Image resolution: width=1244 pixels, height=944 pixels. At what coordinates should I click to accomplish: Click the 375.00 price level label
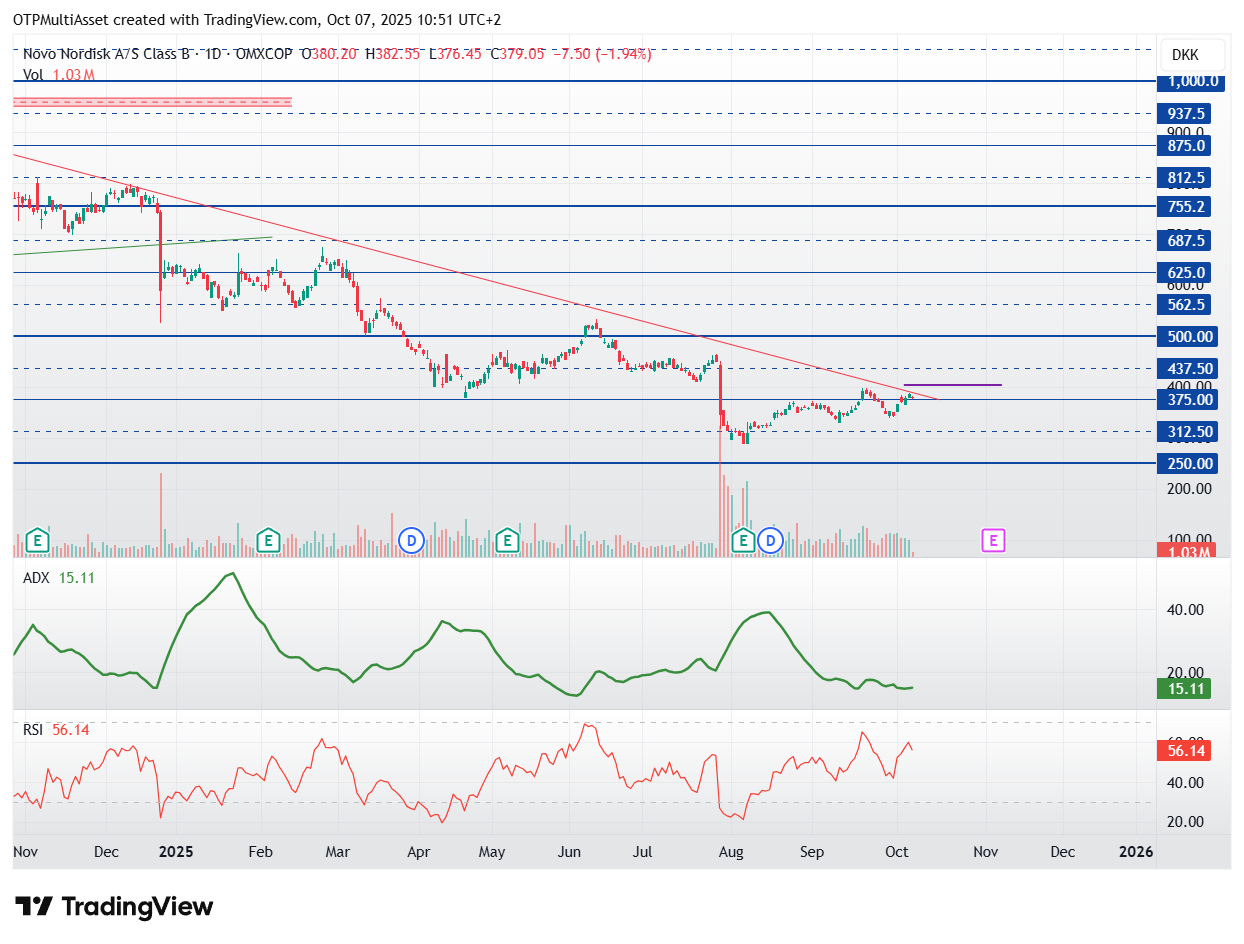point(1184,400)
